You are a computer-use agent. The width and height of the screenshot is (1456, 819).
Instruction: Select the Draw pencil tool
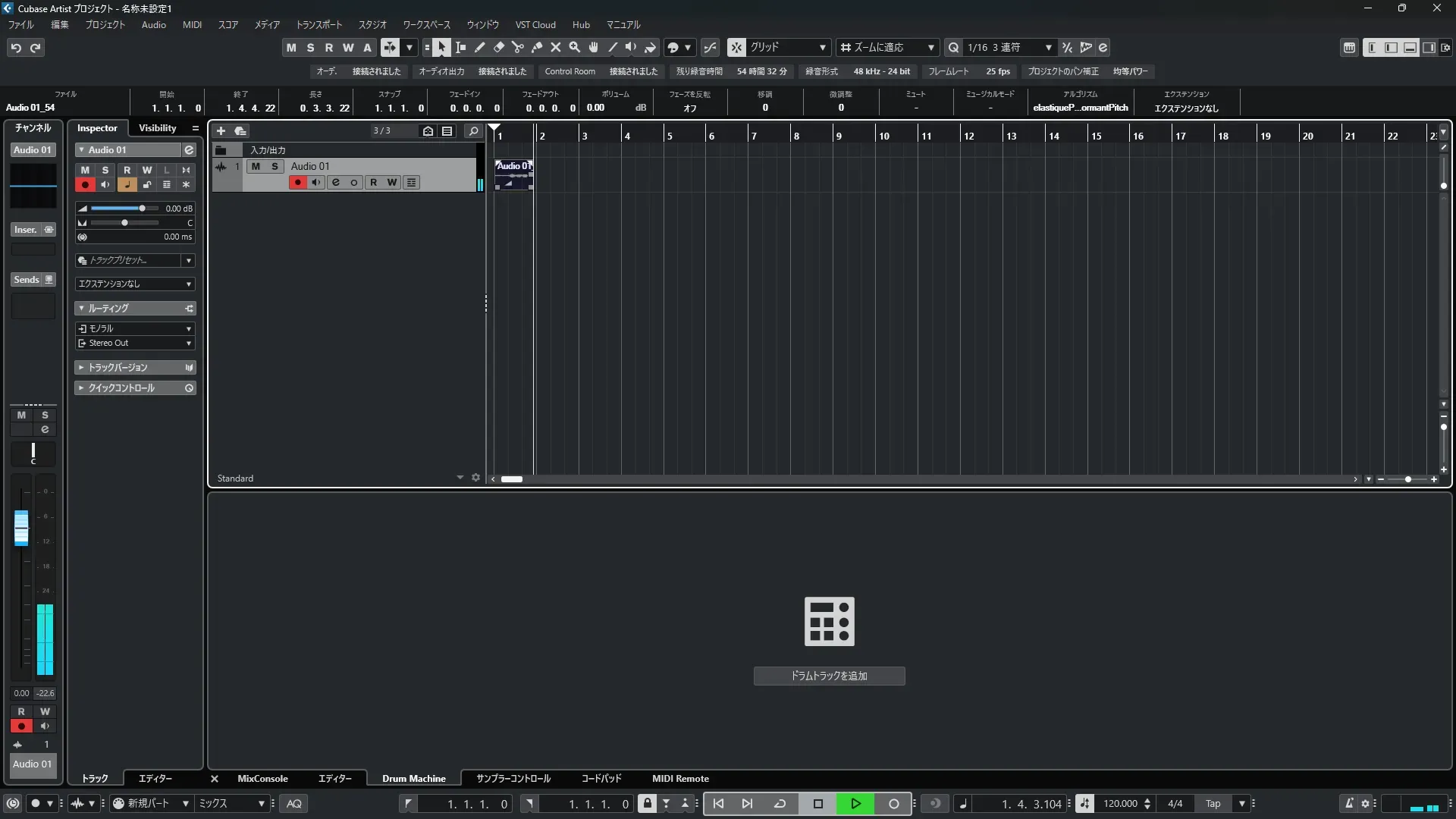pyautogui.click(x=479, y=47)
